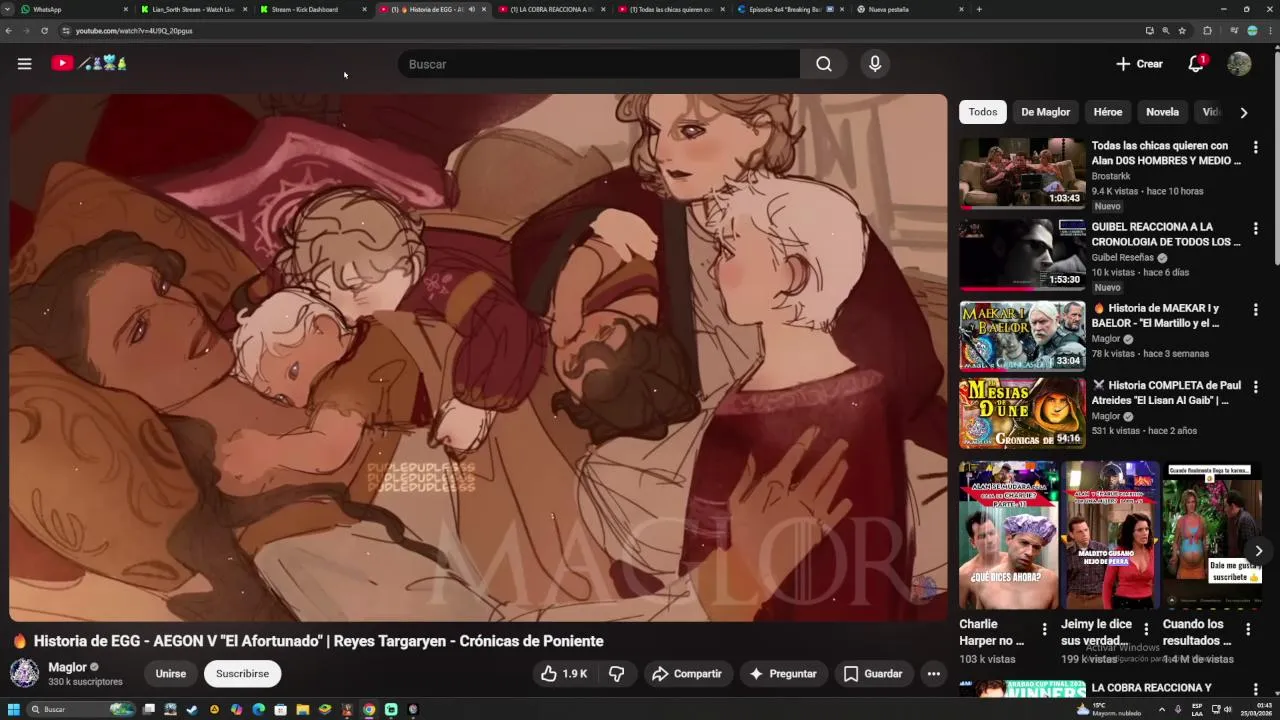Open Maglor channel name link
This screenshot has width=1280, height=720.
68,667
